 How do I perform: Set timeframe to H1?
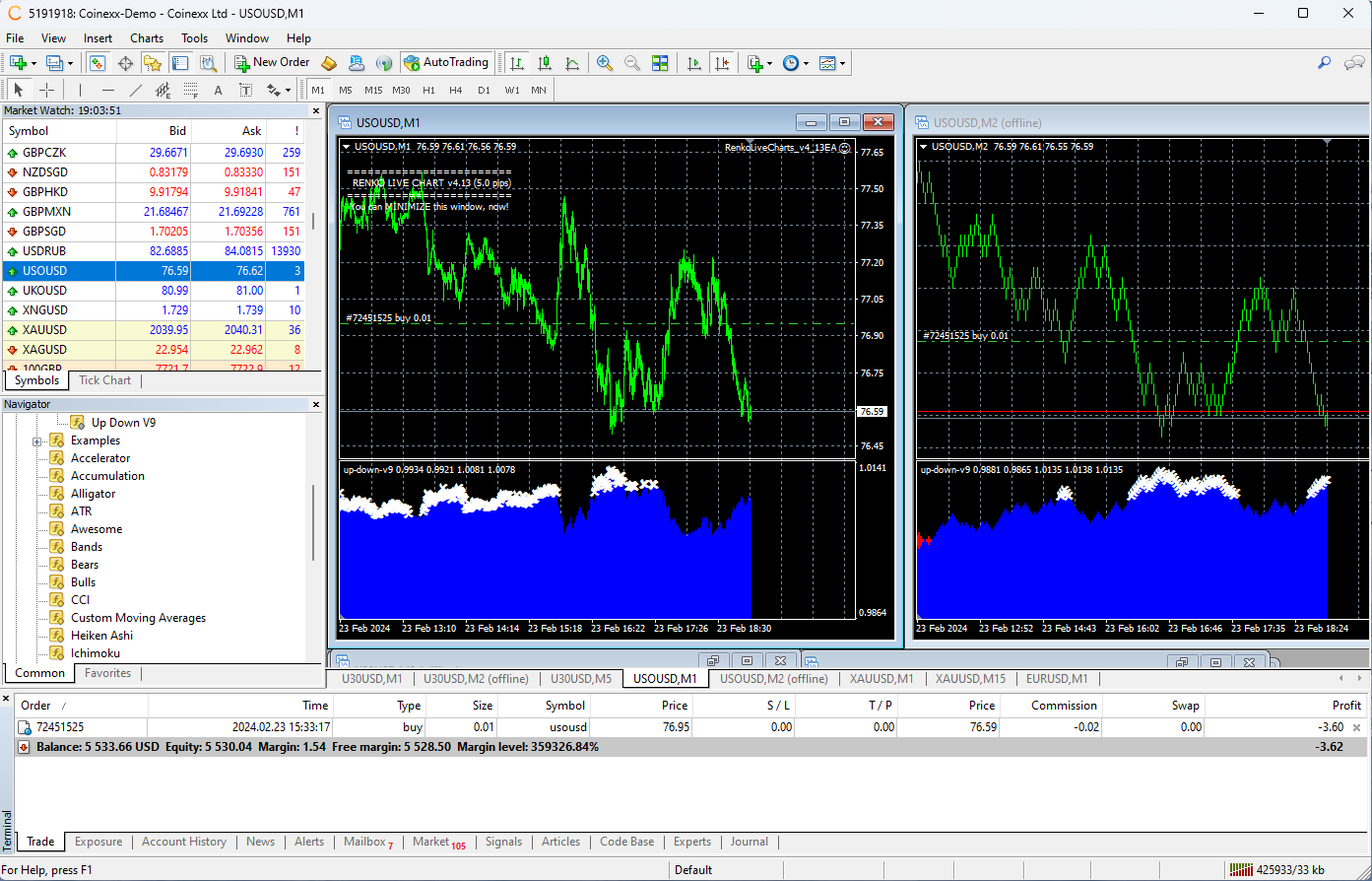(x=428, y=90)
